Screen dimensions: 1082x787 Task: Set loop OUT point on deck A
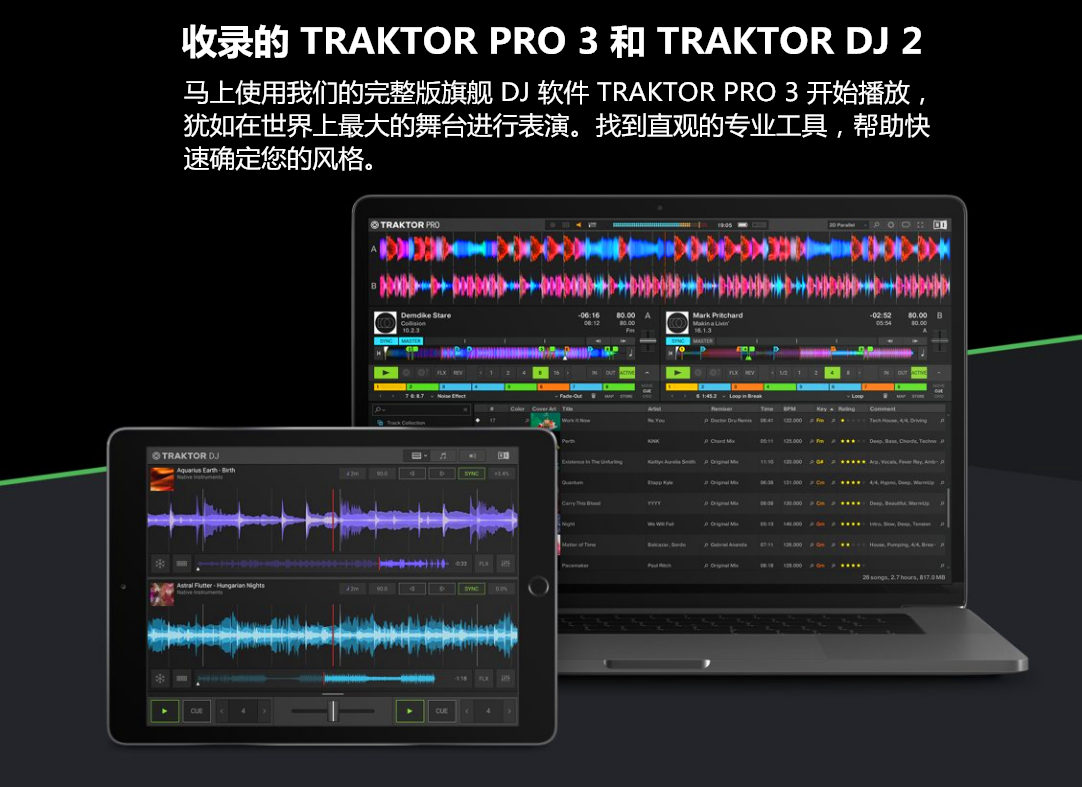tap(611, 373)
